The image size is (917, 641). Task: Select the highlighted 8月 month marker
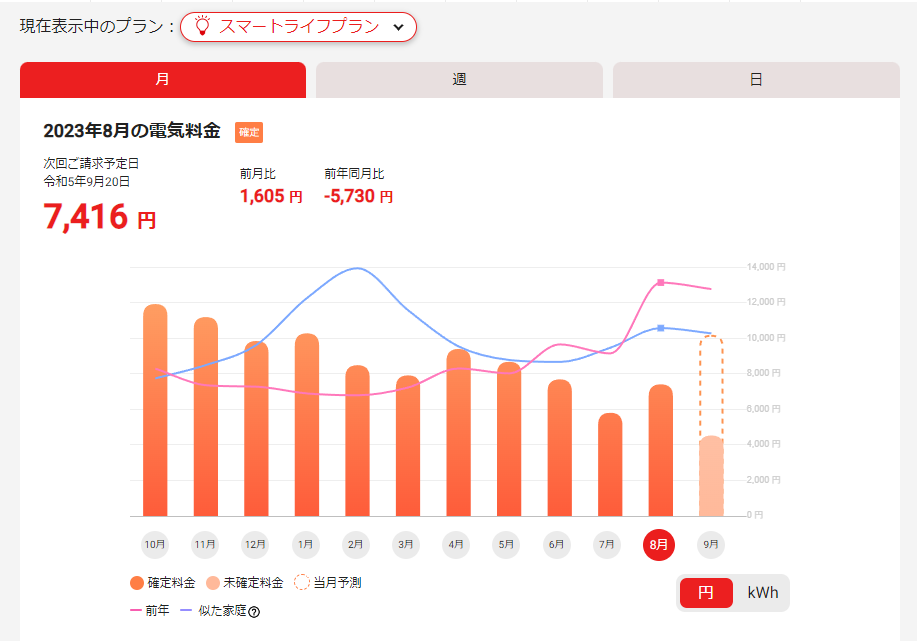[x=658, y=545]
